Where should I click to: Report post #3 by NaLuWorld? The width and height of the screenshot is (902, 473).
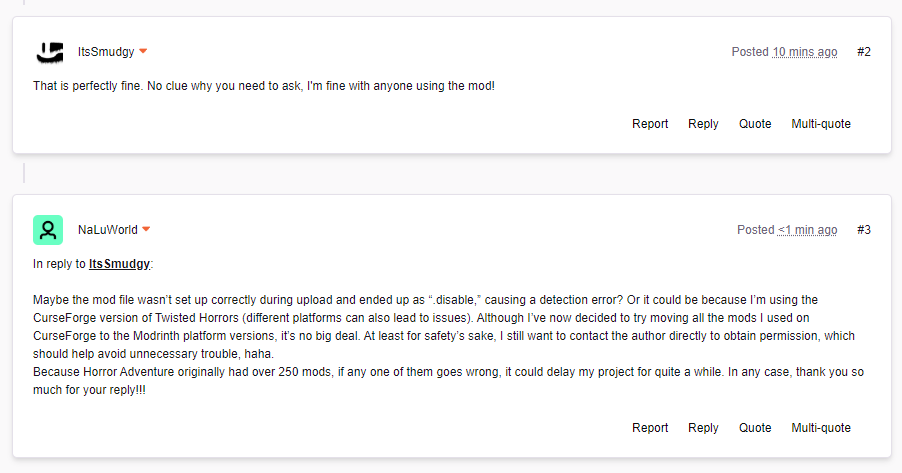tap(650, 428)
